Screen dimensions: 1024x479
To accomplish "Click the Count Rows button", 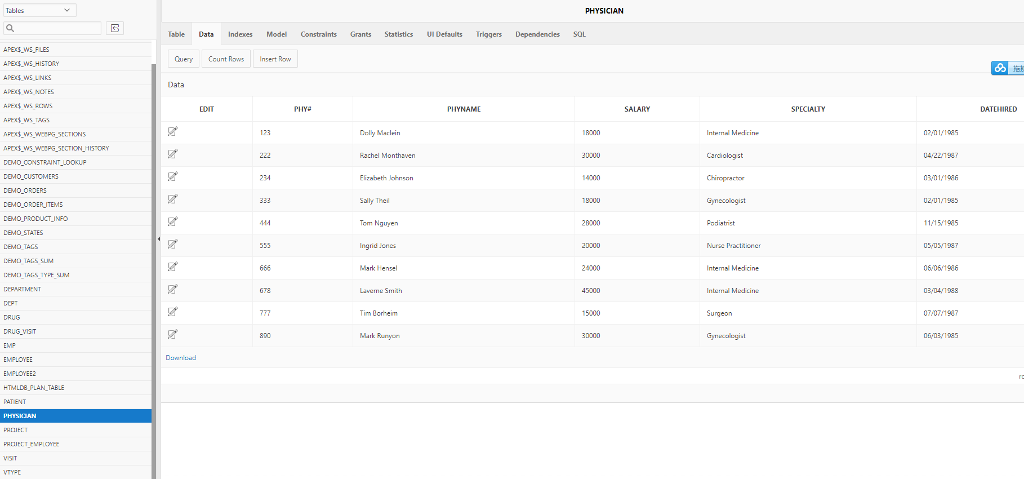I will click(226, 59).
